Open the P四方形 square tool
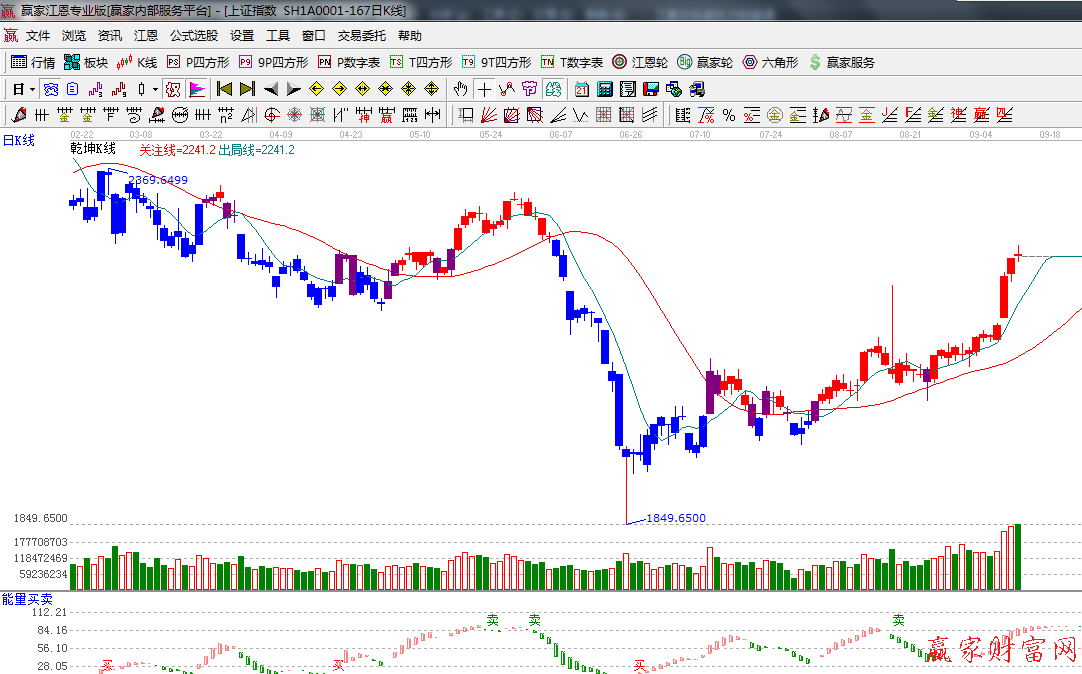The height and width of the screenshot is (674, 1082). click(198, 62)
